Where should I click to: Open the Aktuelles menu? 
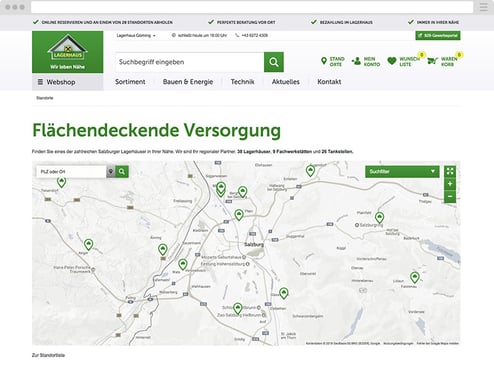286,82
